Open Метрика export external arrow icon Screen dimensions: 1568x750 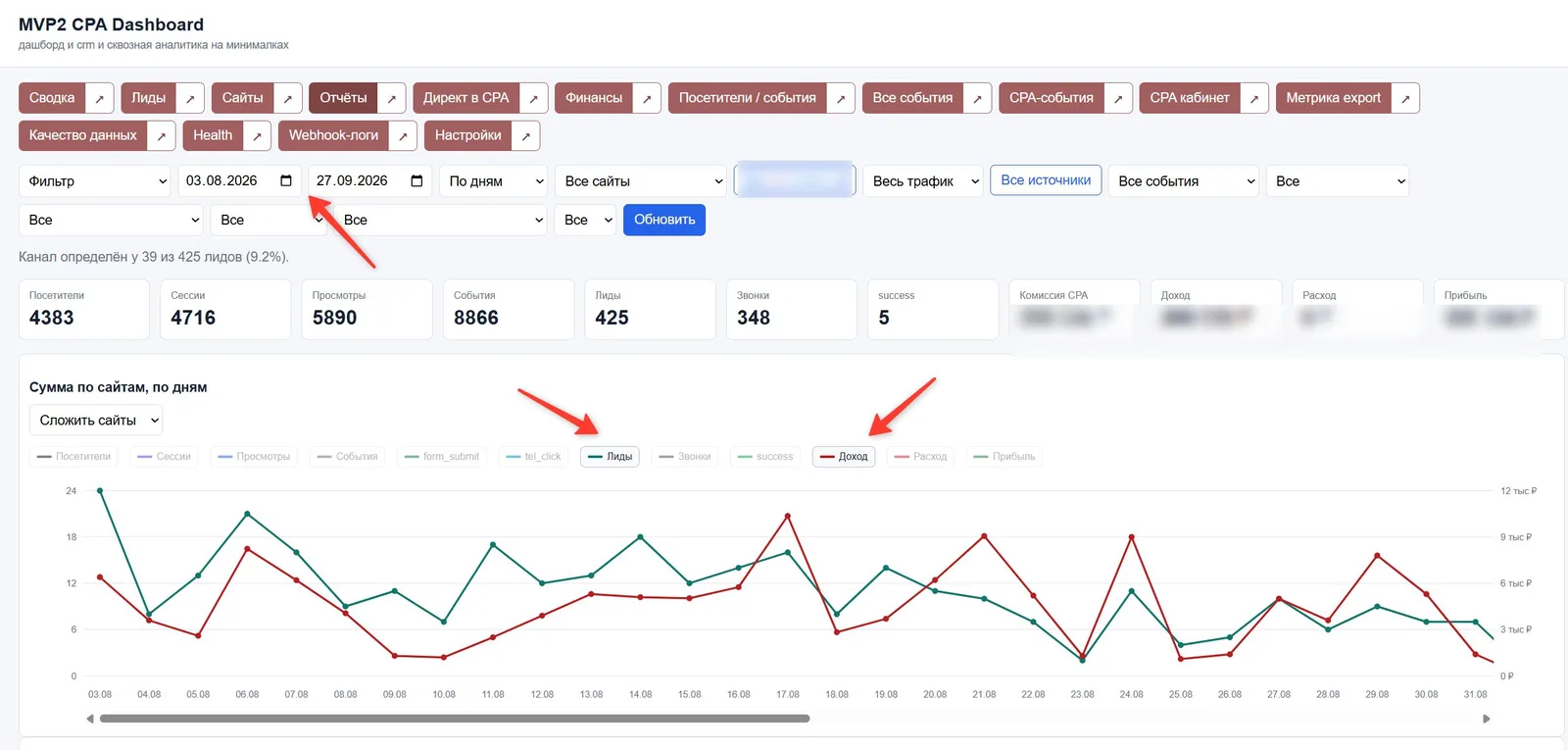pyautogui.click(x=1405, y=98)
